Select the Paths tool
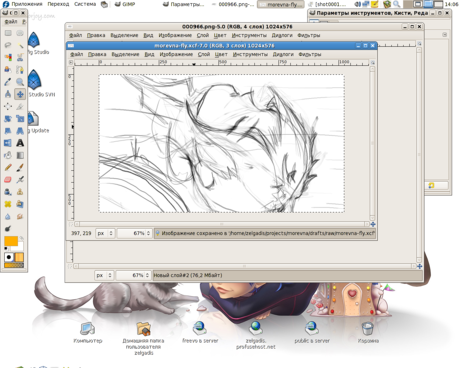 20,69
